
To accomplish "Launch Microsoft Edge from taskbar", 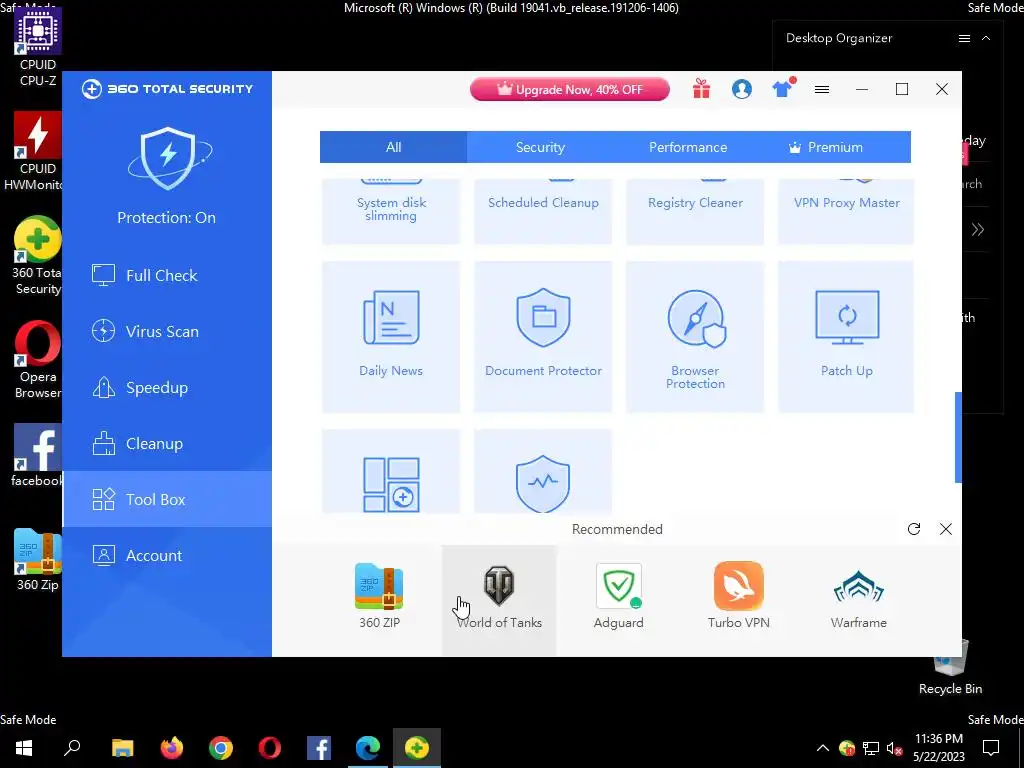I will coord(368,748).
